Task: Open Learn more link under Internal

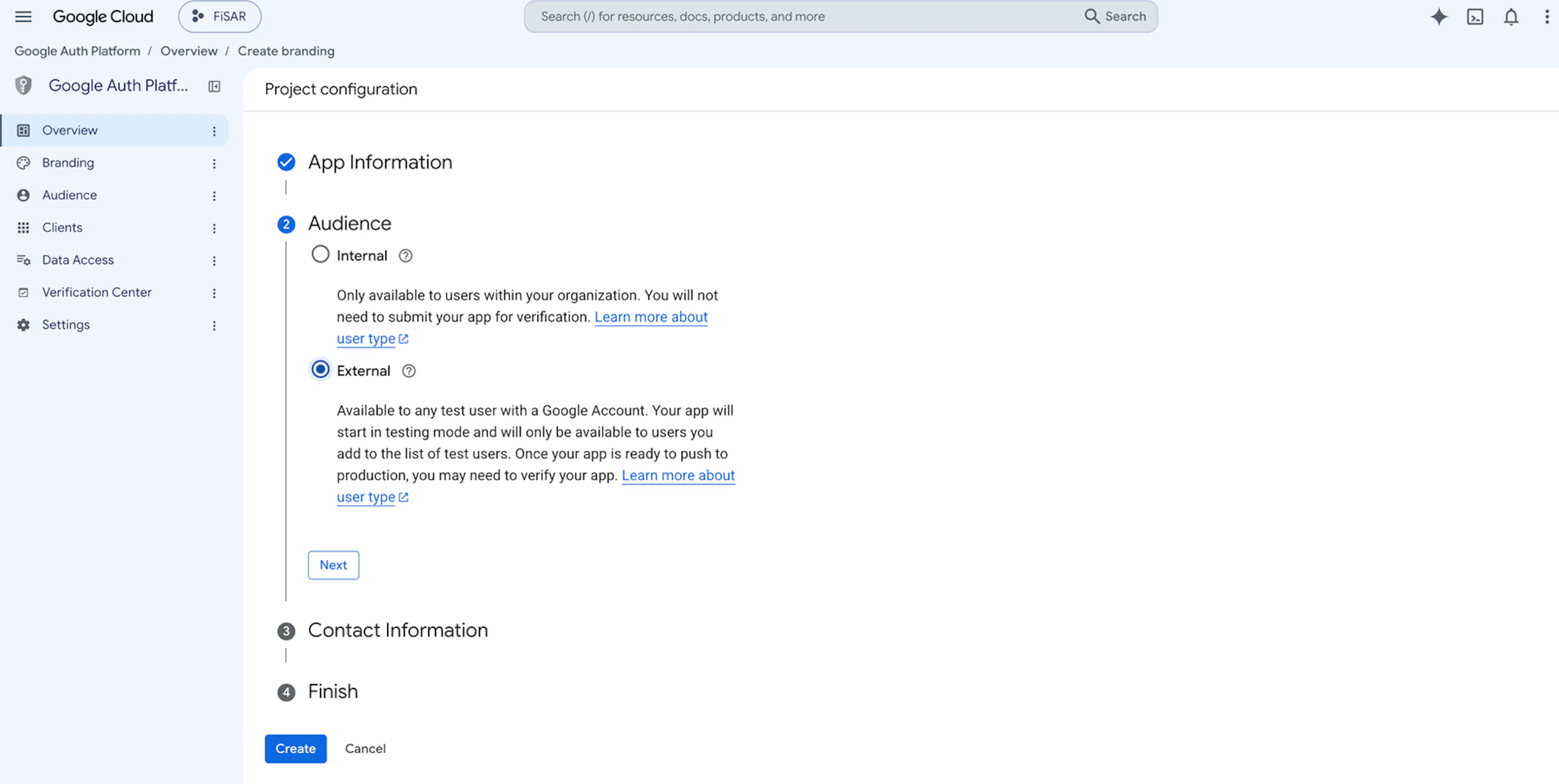Action: (650, 317)
